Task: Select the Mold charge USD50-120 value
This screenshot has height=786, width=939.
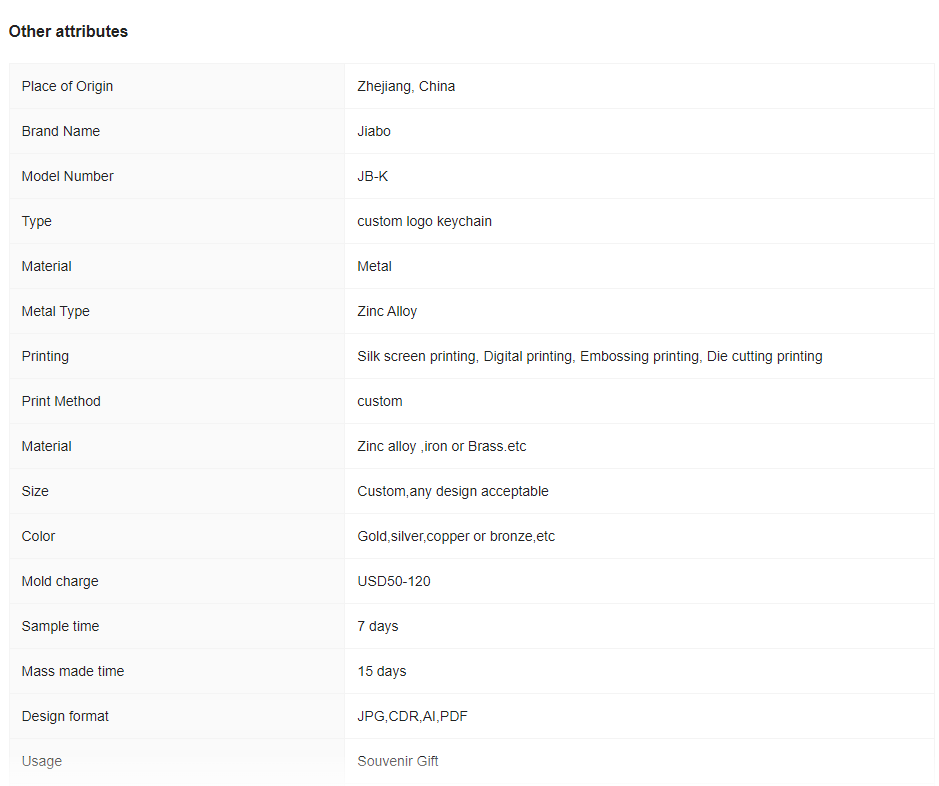Action: [394, 581]
